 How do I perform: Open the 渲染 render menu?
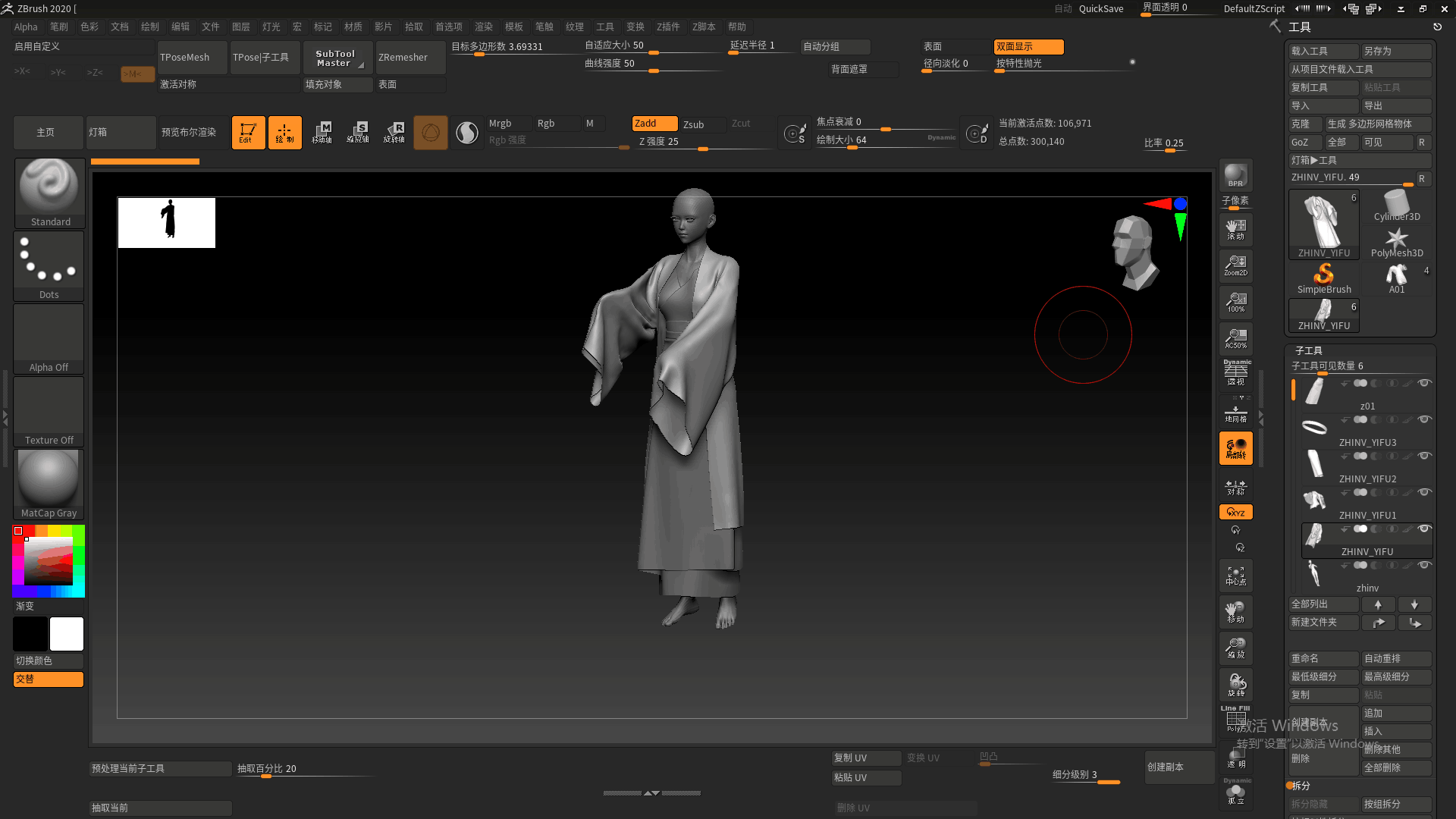coord(483,27)
